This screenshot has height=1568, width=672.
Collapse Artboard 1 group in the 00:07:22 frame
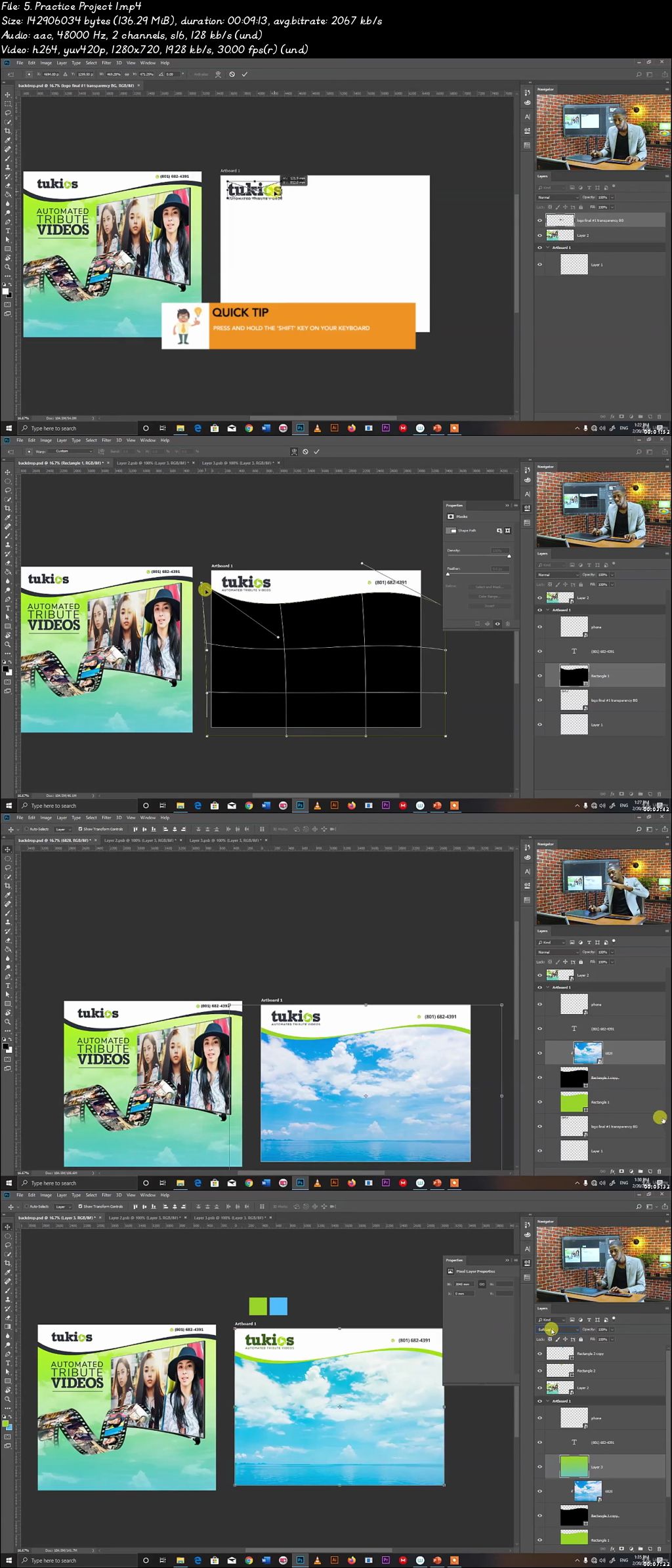pyautogui.click(x=548, y=1401)
